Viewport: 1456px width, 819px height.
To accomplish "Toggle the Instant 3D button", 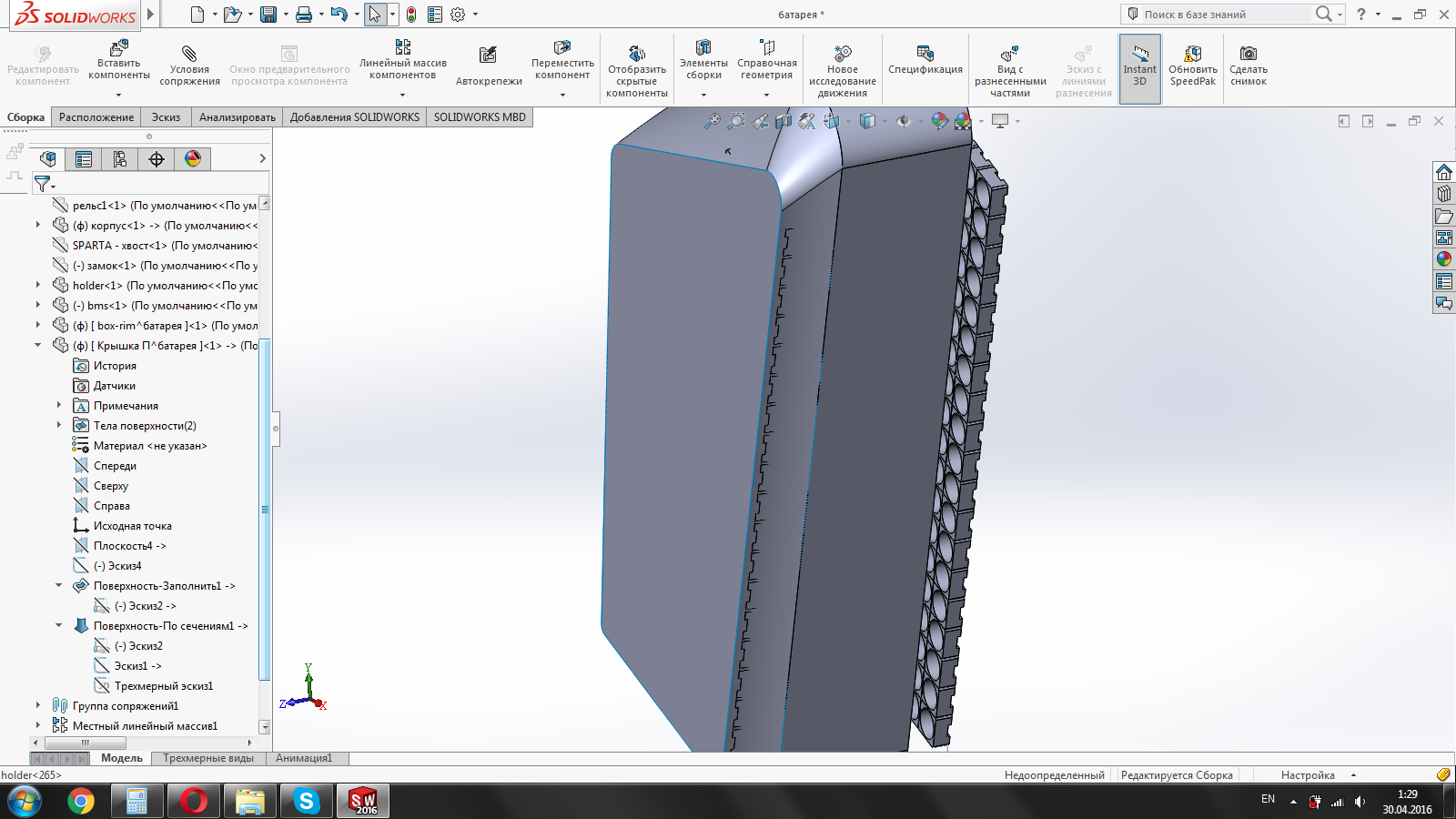I will pyautogui.click(x=1139, y=67).
